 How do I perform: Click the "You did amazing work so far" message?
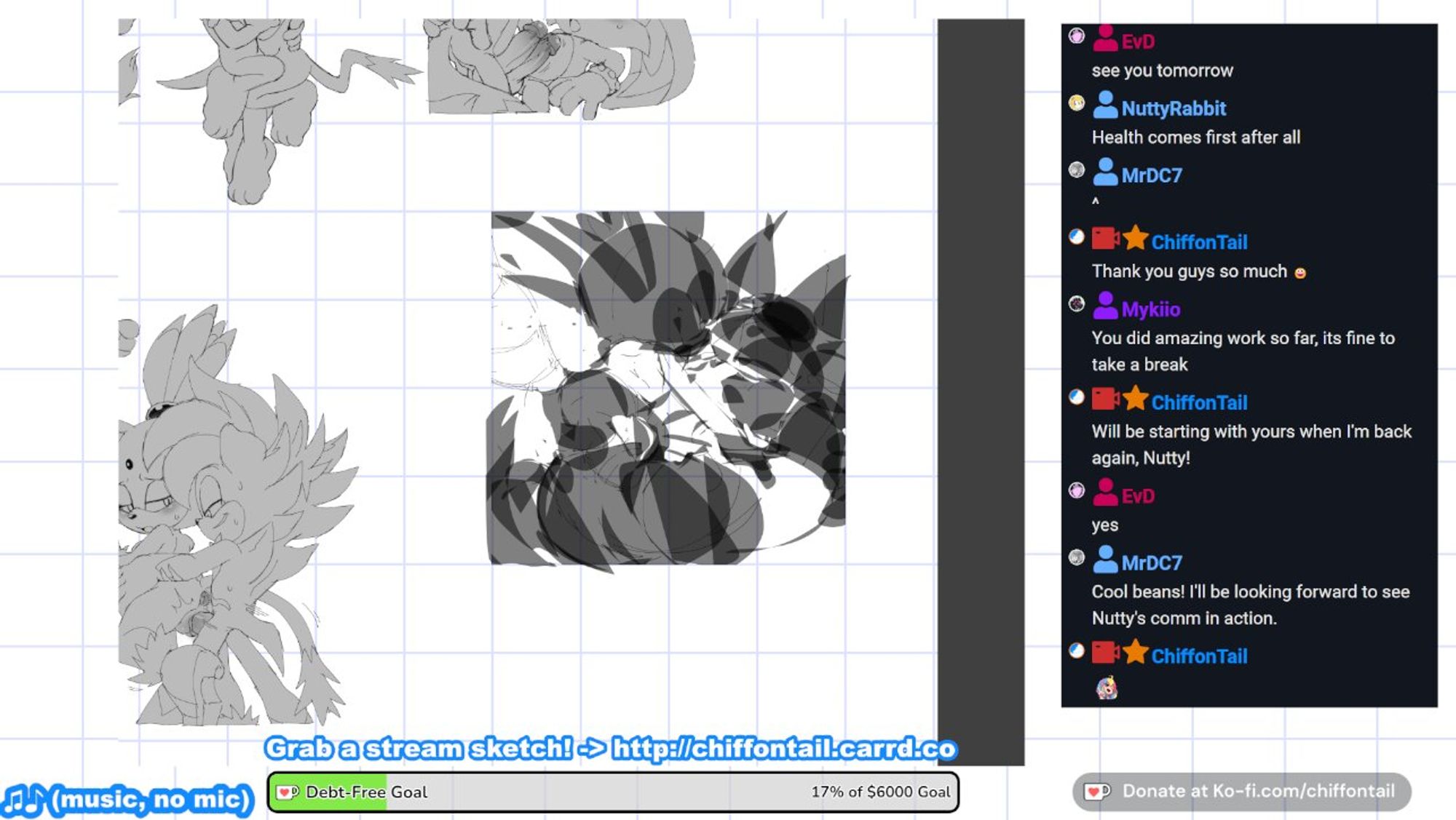[x=1243, y=351]
